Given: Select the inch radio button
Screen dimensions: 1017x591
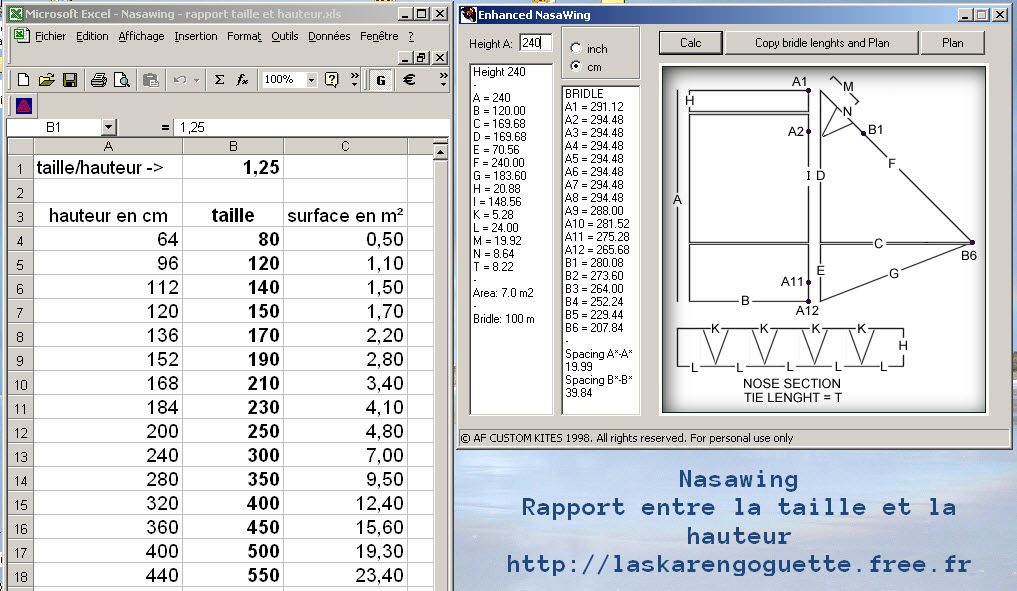Looking at the screenshot, I should 575,48.
